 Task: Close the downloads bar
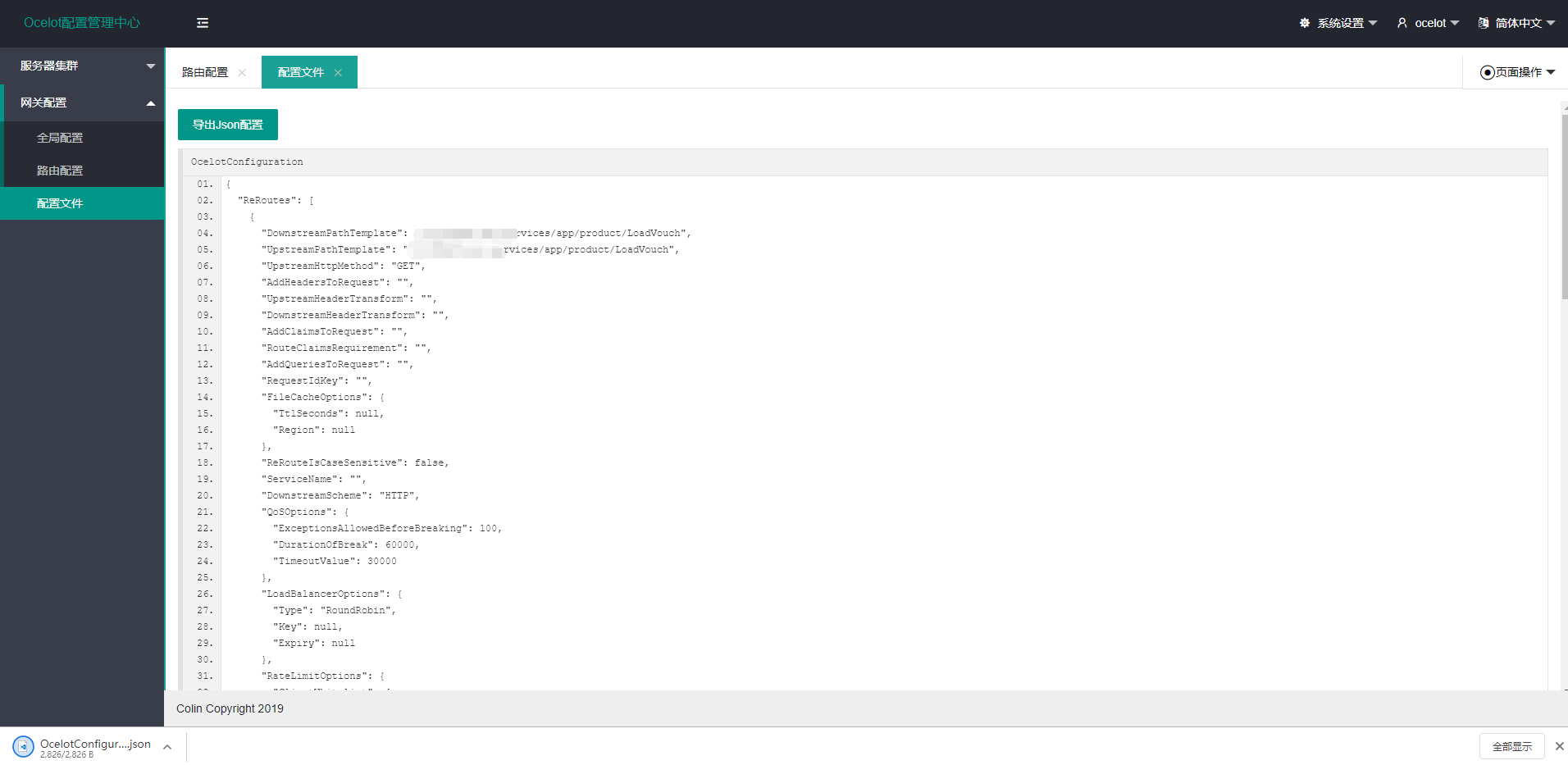click(x=1559, y=746)
